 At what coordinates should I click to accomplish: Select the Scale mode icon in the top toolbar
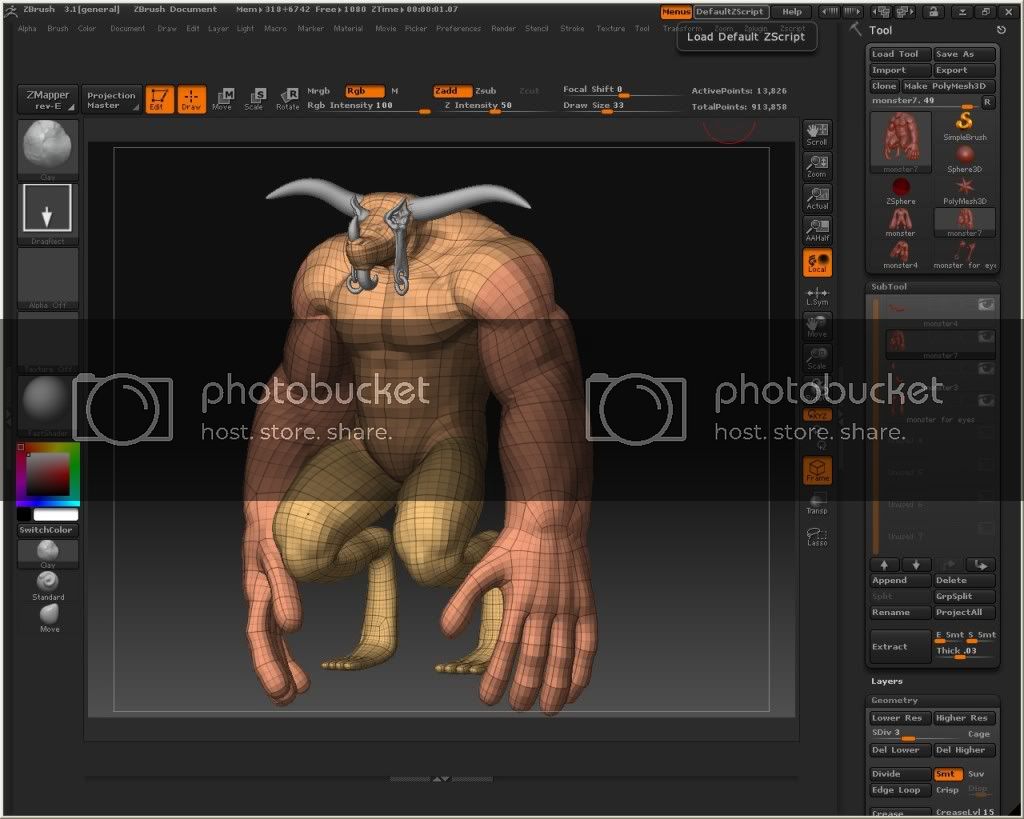[x=254, y=99]
